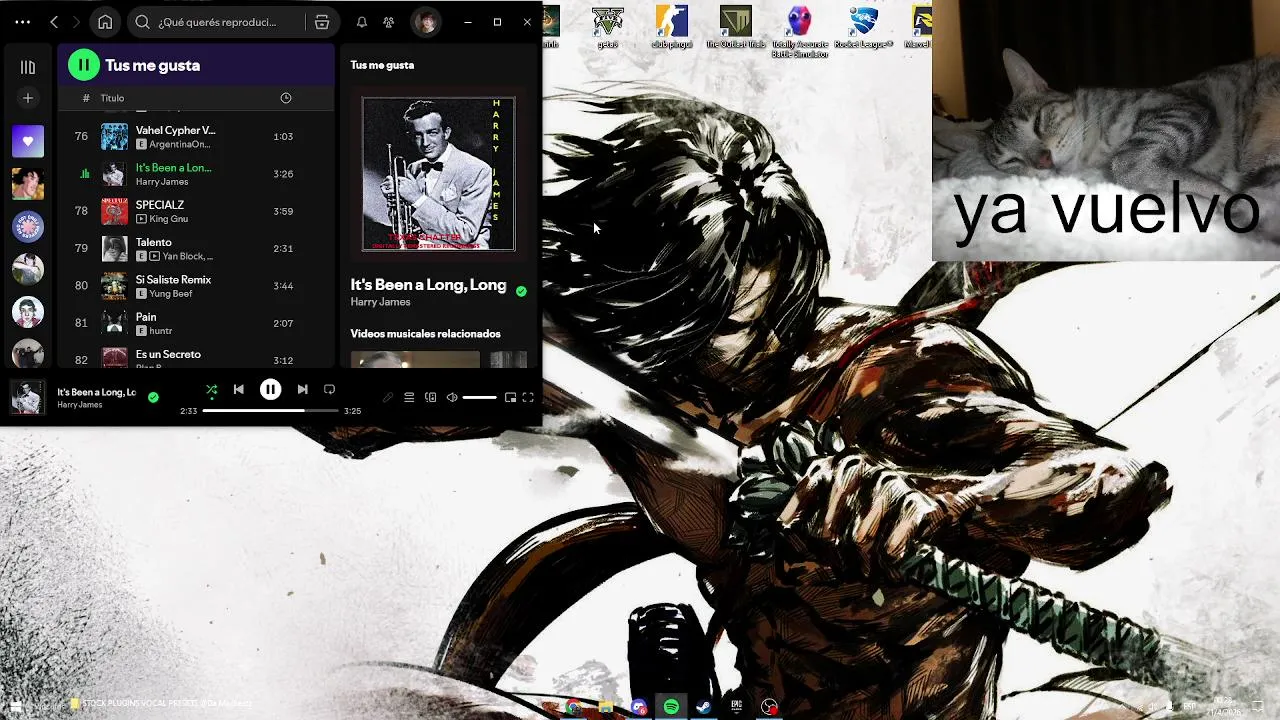
Task: Open the Rocket League desktop shortcut
Action: pos(864,27)
